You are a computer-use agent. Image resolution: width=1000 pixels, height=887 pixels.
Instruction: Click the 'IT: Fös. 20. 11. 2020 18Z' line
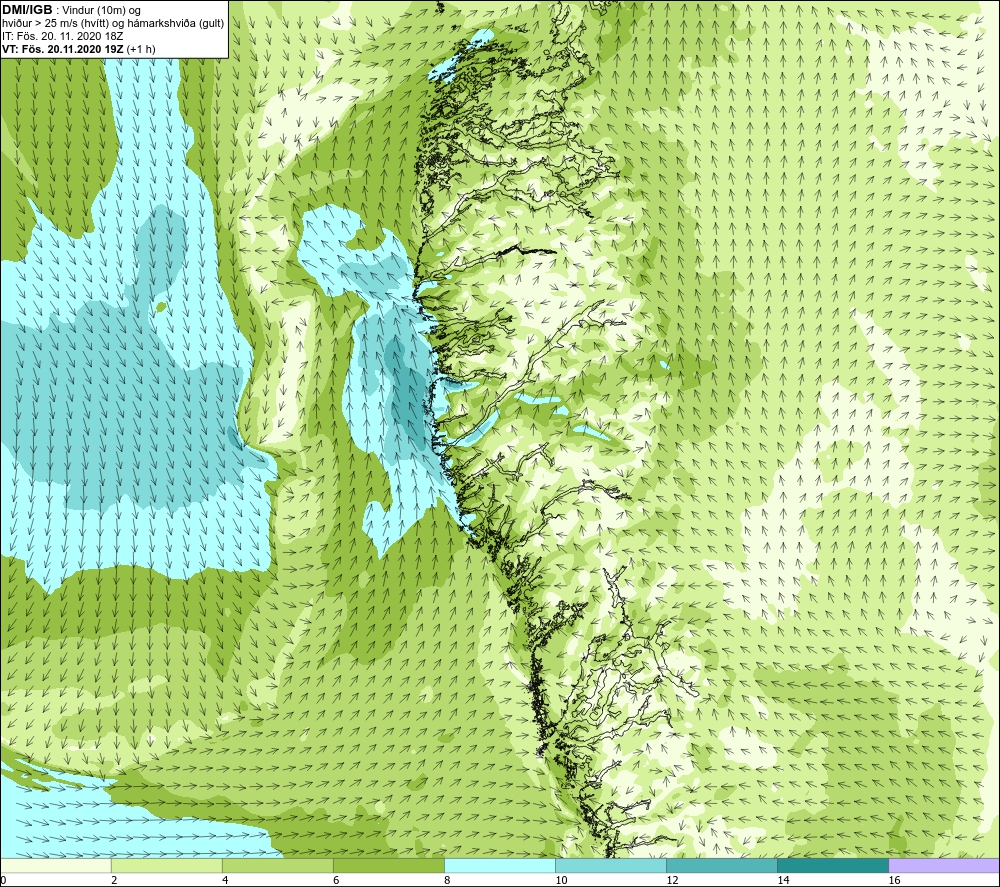pos(62,36)
